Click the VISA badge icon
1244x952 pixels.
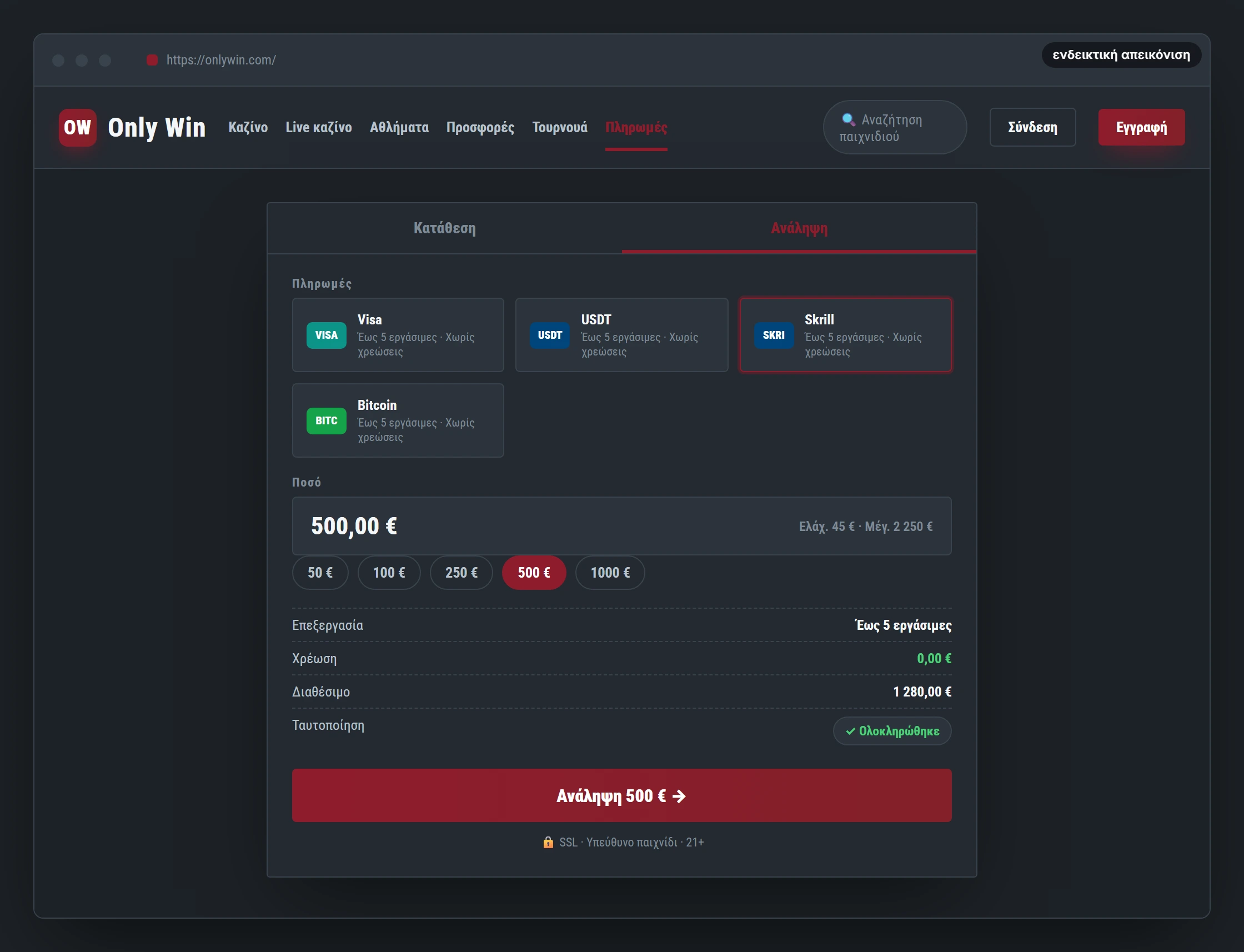pyautogui.click(x=327, y=335)
